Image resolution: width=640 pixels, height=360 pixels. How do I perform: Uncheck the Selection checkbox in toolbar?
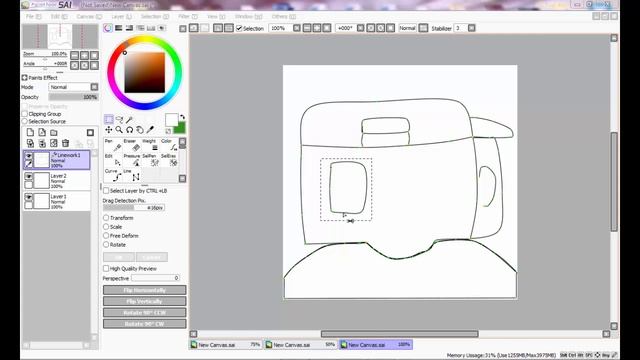click(x=239, y=28)
